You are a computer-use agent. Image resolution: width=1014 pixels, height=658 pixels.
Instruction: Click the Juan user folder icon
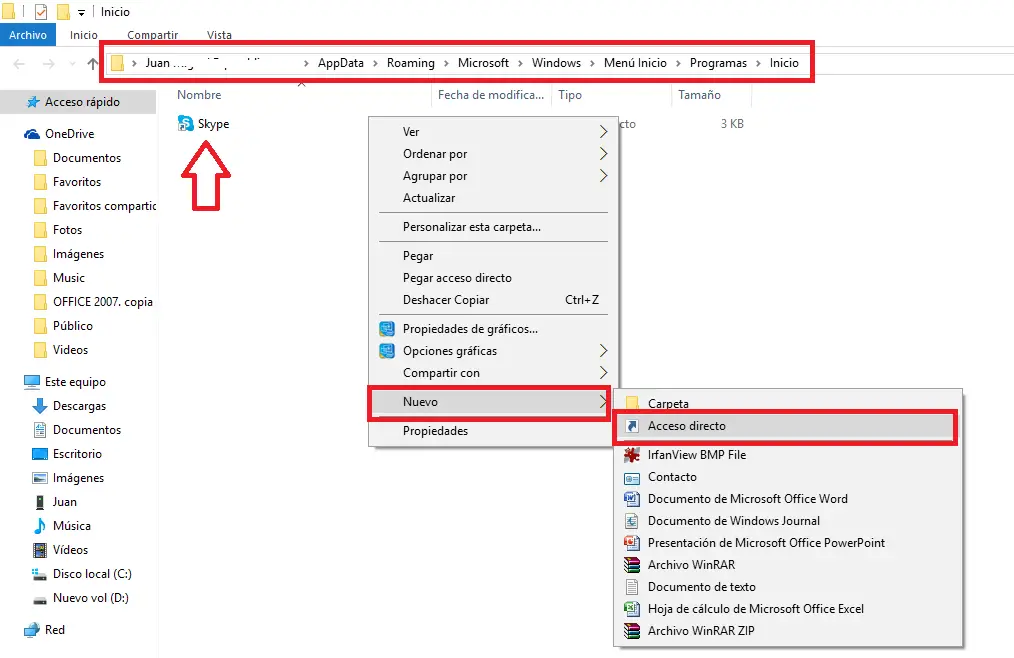[x=39, y=502]
